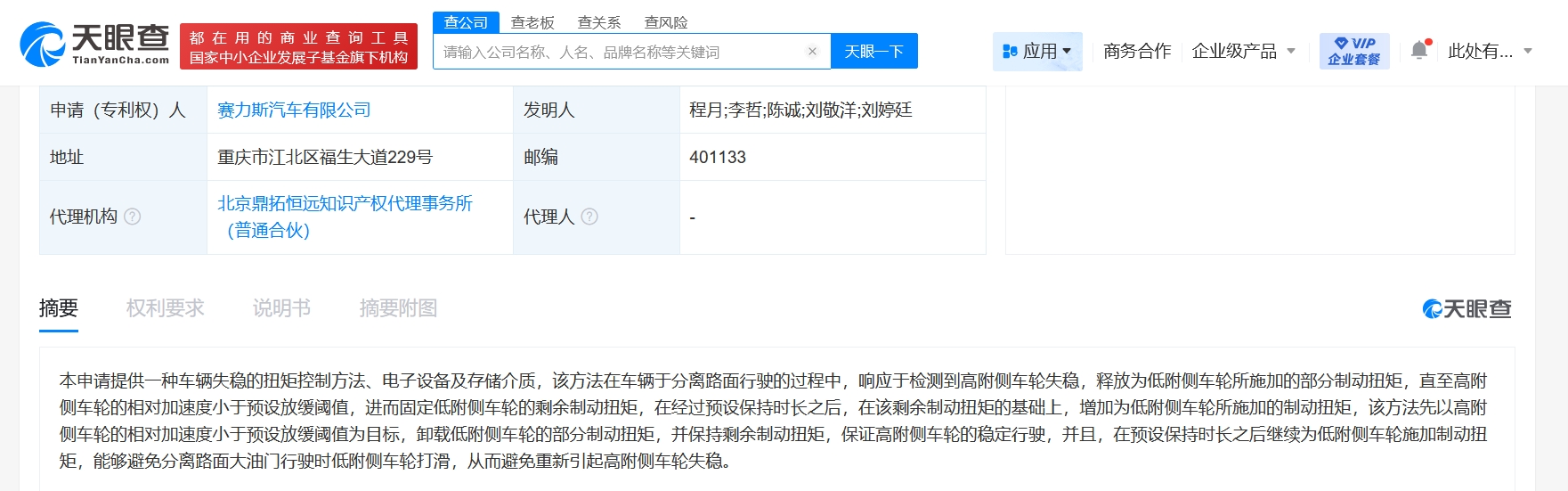
Task: Click the help icon beside 代理人
Action: coord(589,217)
